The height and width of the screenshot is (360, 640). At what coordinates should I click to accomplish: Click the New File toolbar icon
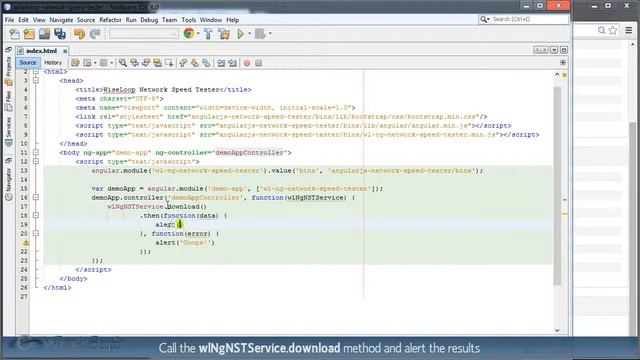coord(14,34)
